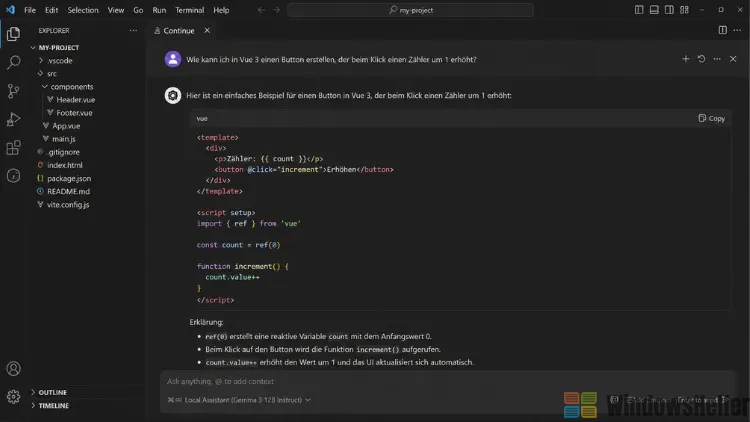Focus the Ask anything chat input
750x422 pixels.
[447, 381]
